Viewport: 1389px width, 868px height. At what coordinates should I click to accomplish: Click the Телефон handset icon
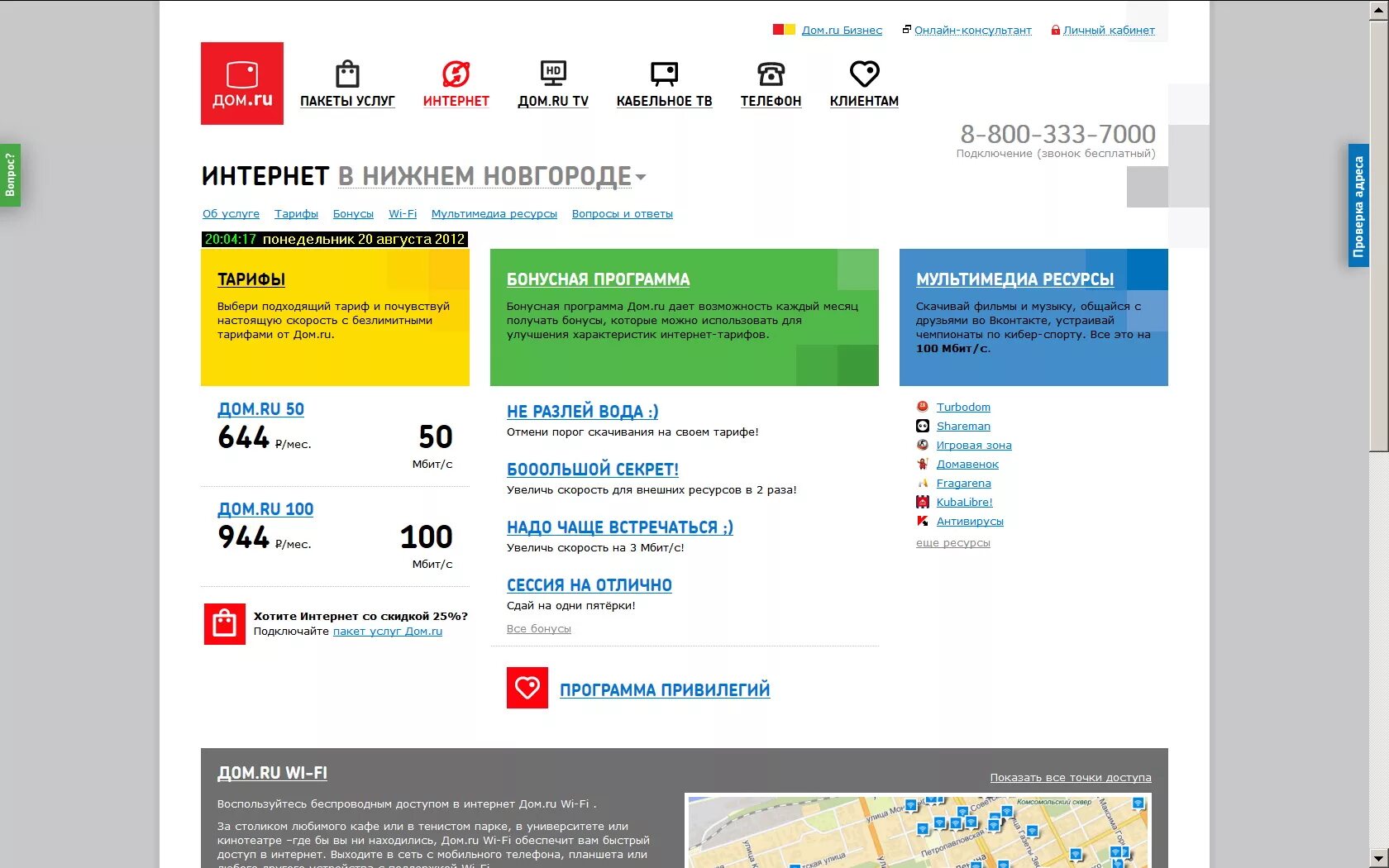(x=771, y=74)
